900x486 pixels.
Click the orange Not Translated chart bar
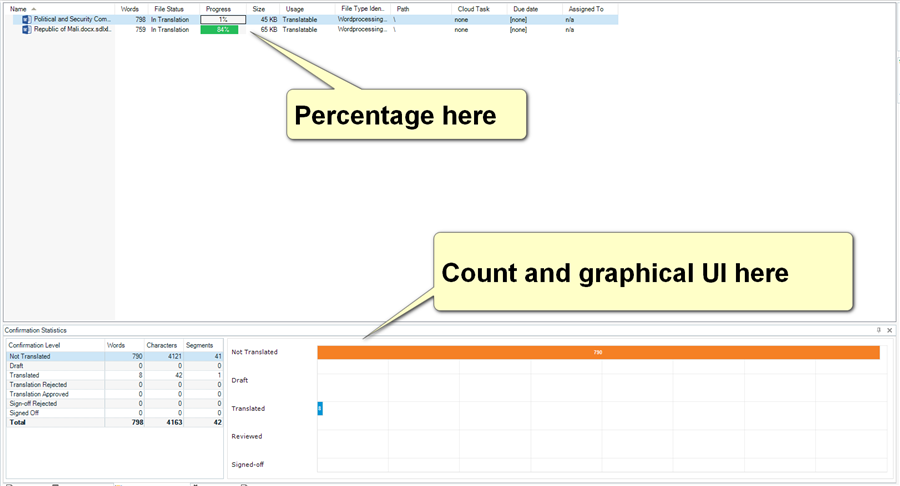(598, 352)
